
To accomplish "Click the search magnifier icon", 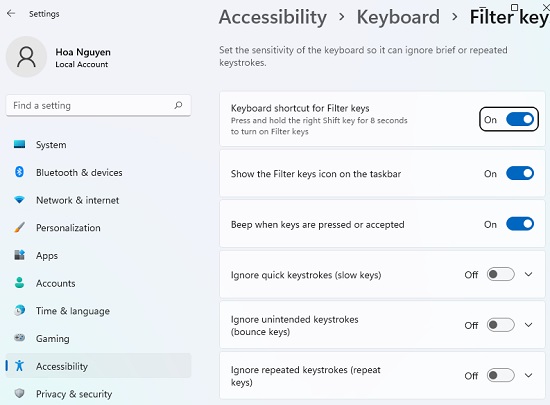I will 178,105.
